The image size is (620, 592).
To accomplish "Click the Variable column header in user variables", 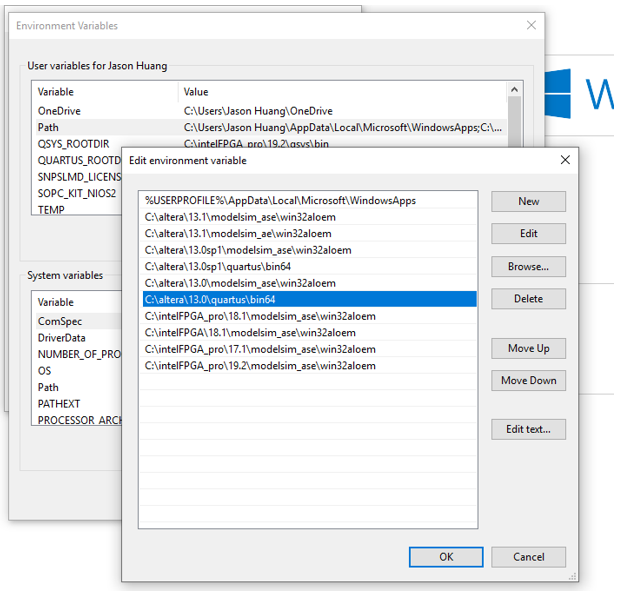I will pyautogui.click(x=105, y=92).
